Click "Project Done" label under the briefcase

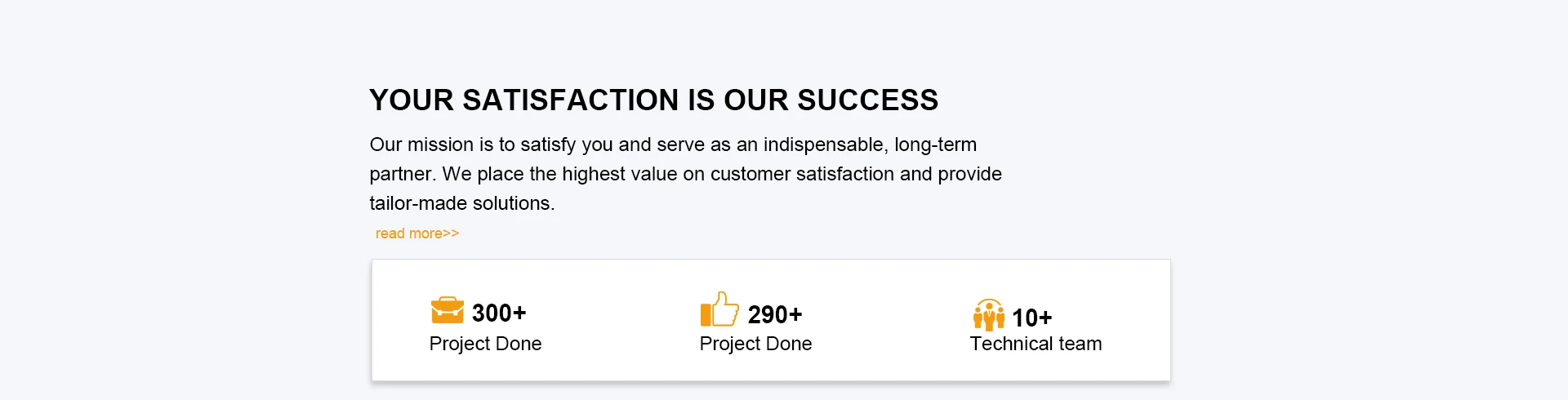click(485, 344)
